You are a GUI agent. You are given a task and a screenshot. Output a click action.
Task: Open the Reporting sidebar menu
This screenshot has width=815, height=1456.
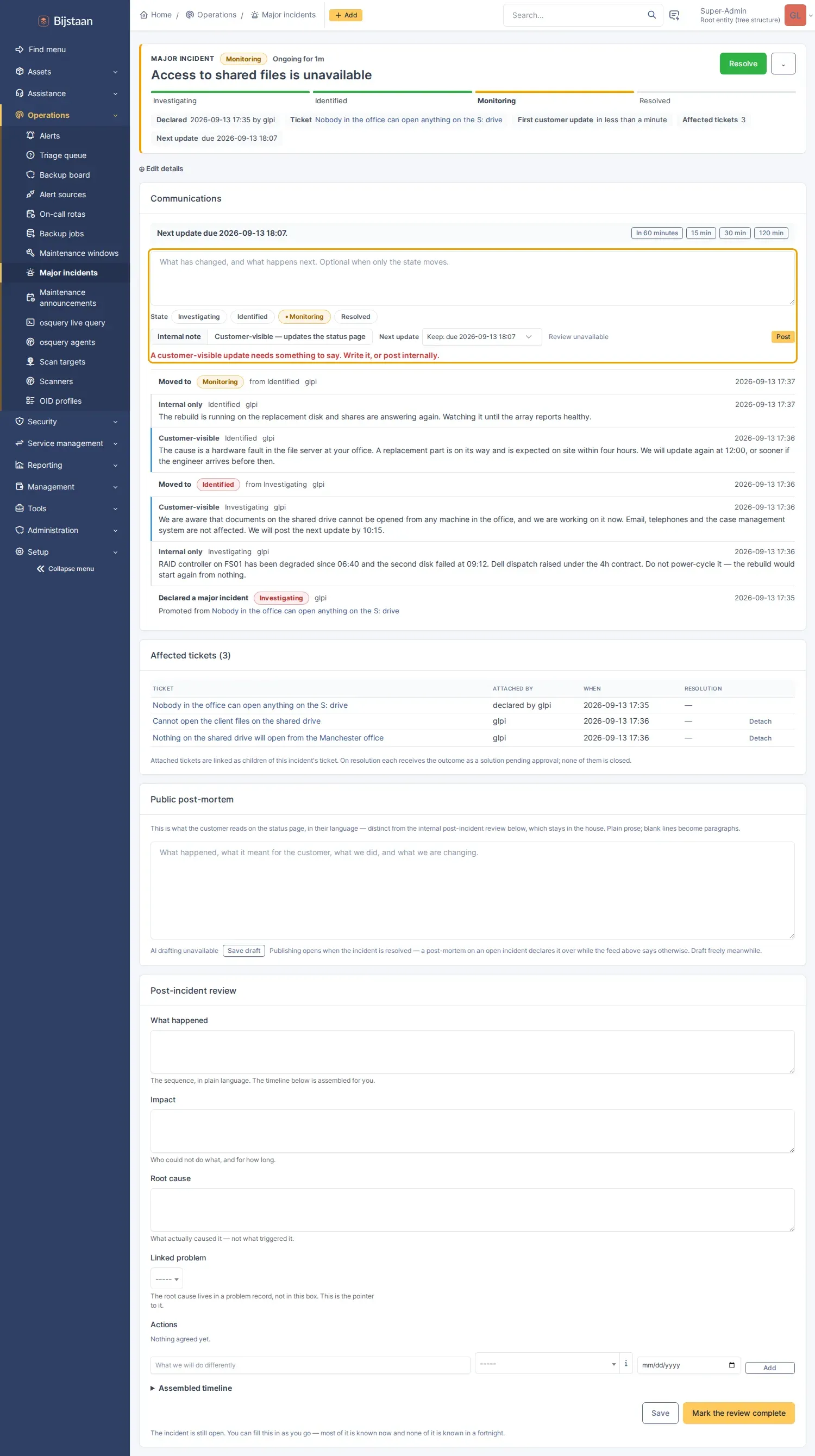pyautogui.click(x=65, y=465)
